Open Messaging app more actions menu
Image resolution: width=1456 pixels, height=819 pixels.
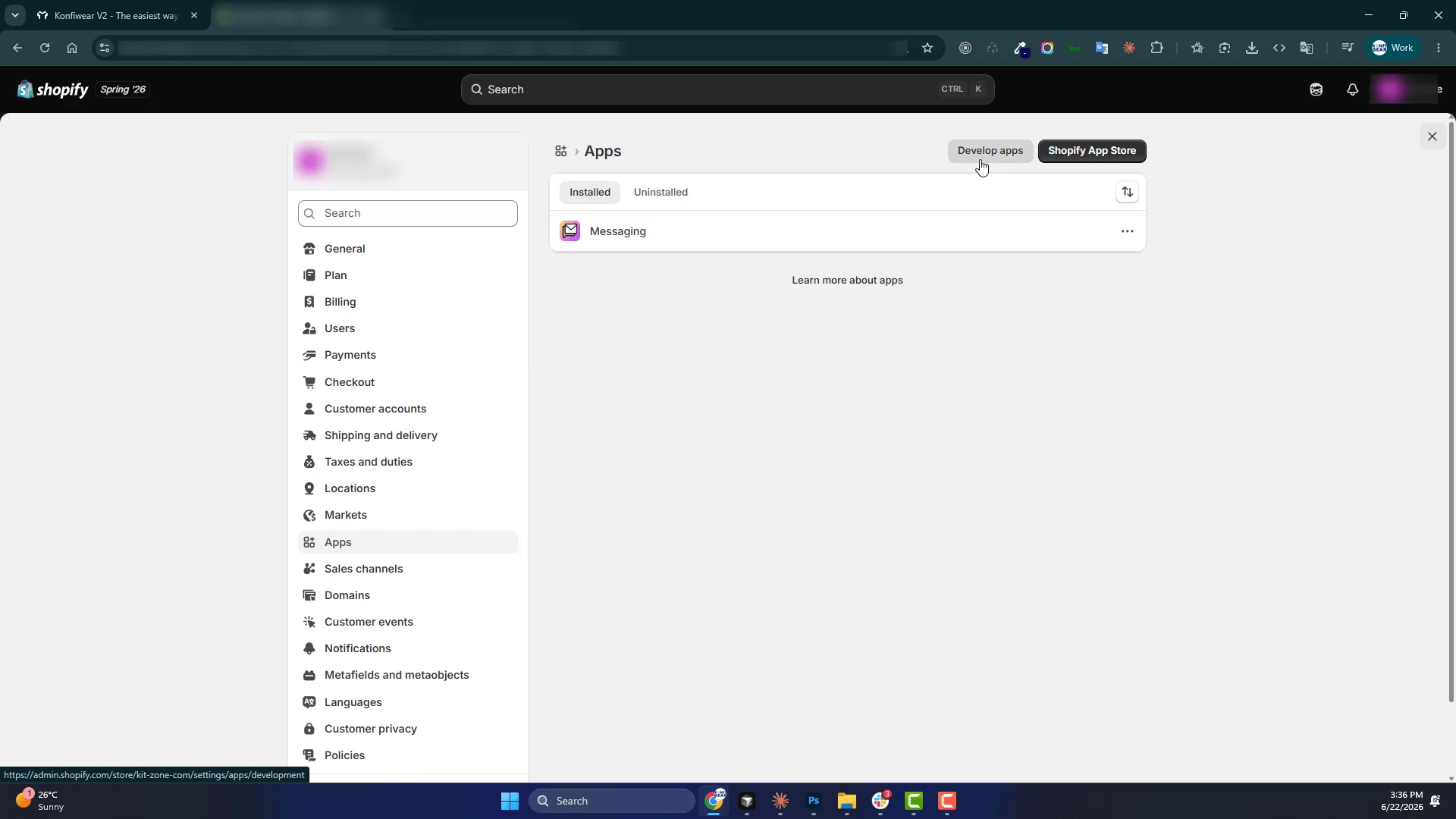click(x=1127, y=231)
